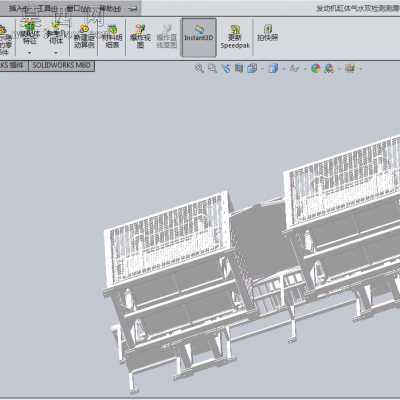Open the Reference Geometry (参考几何体) tool
Image resolution: width=400 pixels, height=400 pixels.
click(56, 34)
